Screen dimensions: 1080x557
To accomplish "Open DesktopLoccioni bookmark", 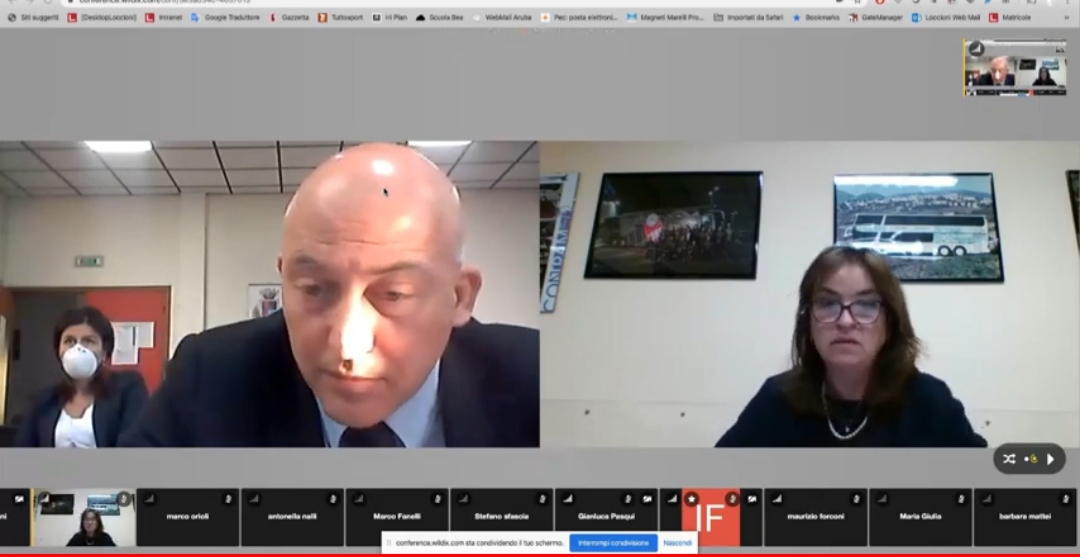I will [x=102, y=17].
